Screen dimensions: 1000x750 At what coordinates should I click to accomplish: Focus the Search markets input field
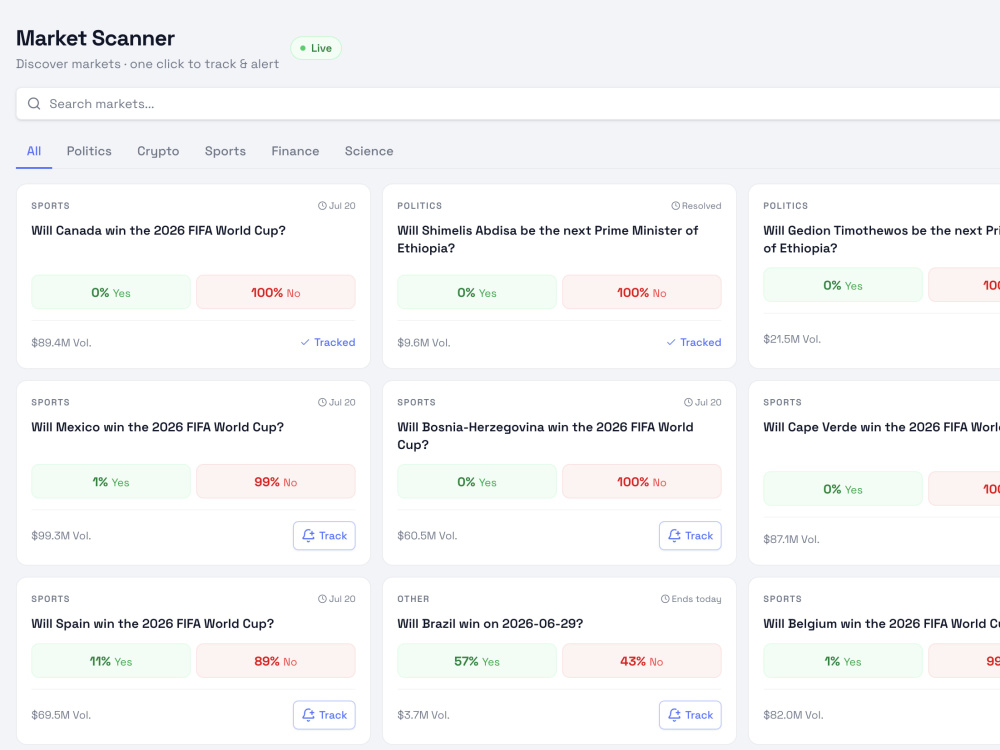(508, 104)
